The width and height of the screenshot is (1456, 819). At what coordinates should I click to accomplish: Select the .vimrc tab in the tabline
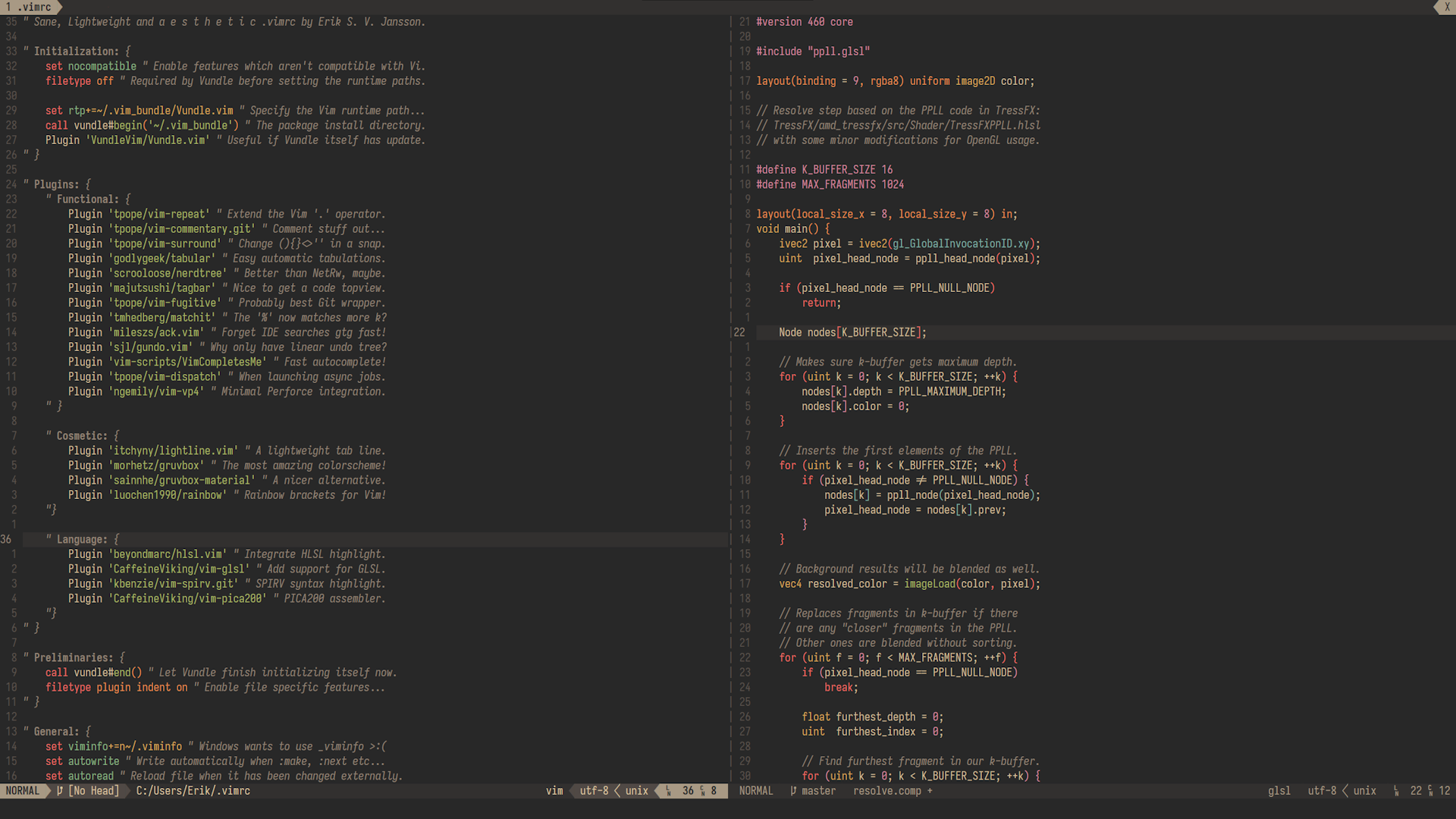pos(30,7)
